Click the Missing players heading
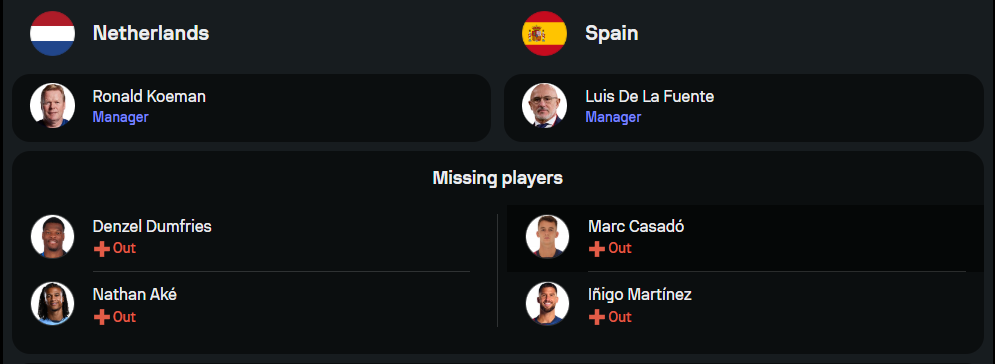 click(x=498, y=178)
